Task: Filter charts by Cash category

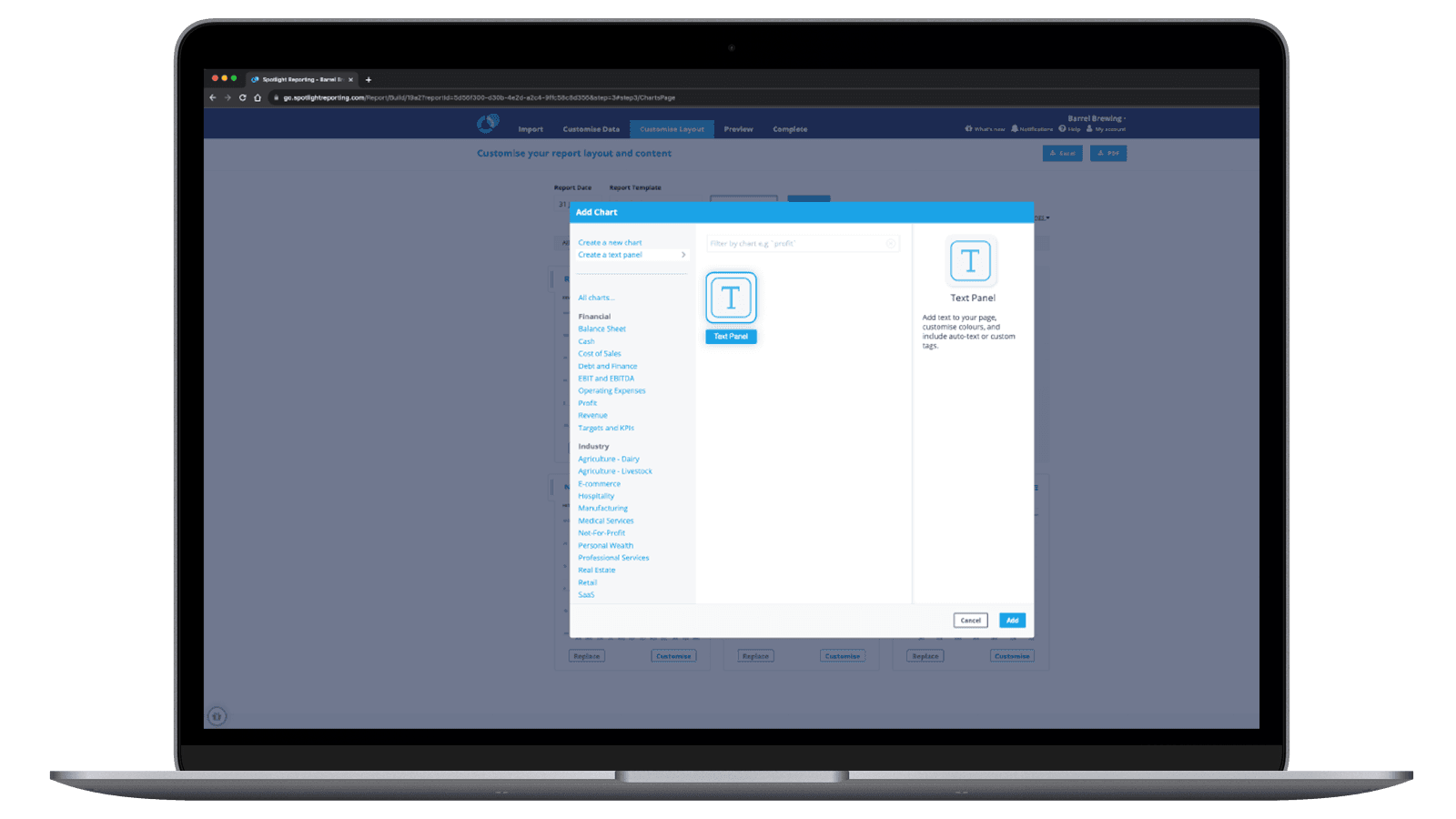Action: [x=586, y=341]
